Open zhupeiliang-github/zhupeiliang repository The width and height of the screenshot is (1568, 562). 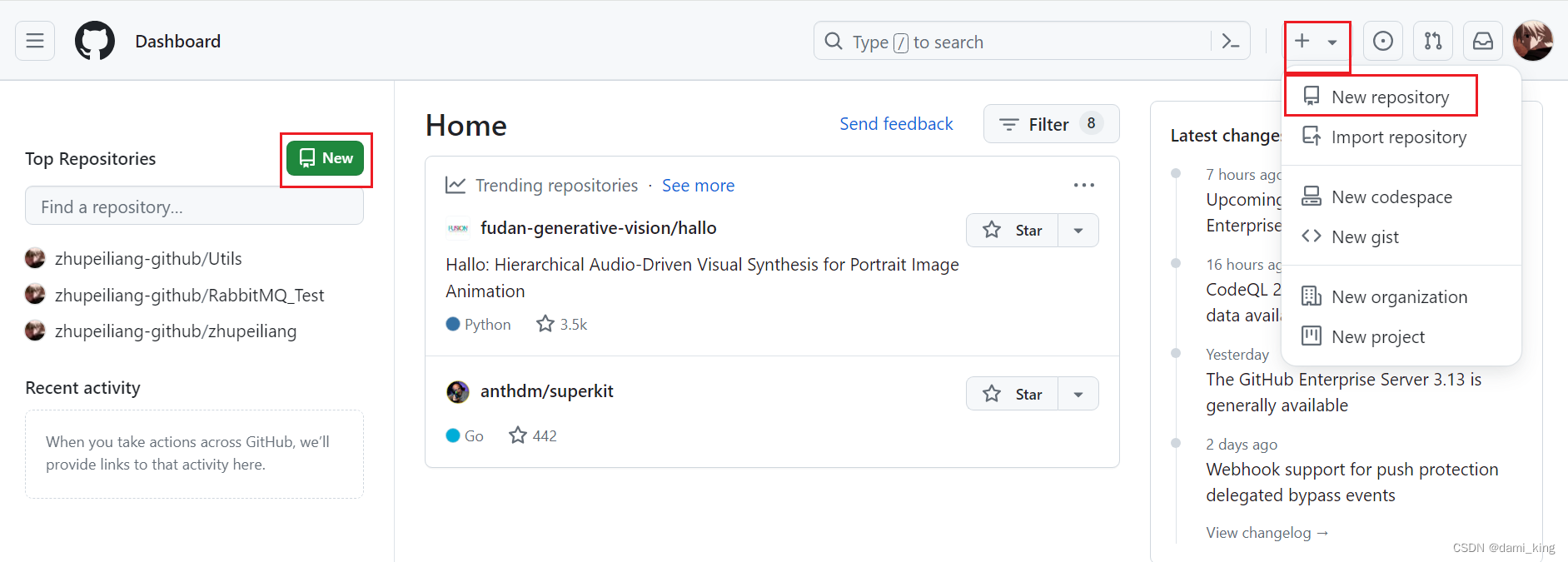[176, 331]
